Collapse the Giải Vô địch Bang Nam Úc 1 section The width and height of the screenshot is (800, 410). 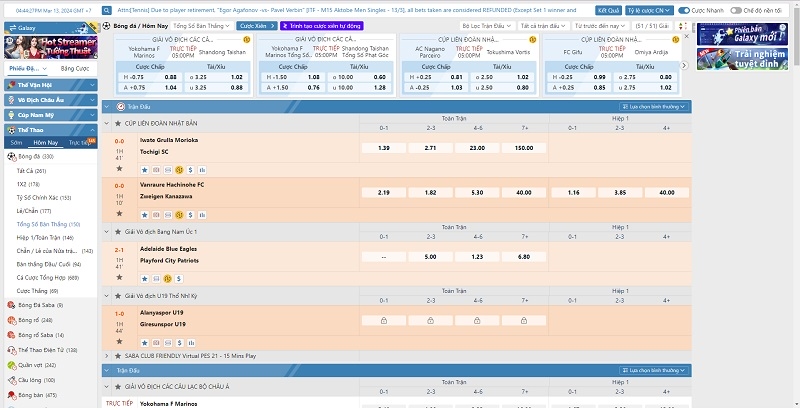pos(107,232)
